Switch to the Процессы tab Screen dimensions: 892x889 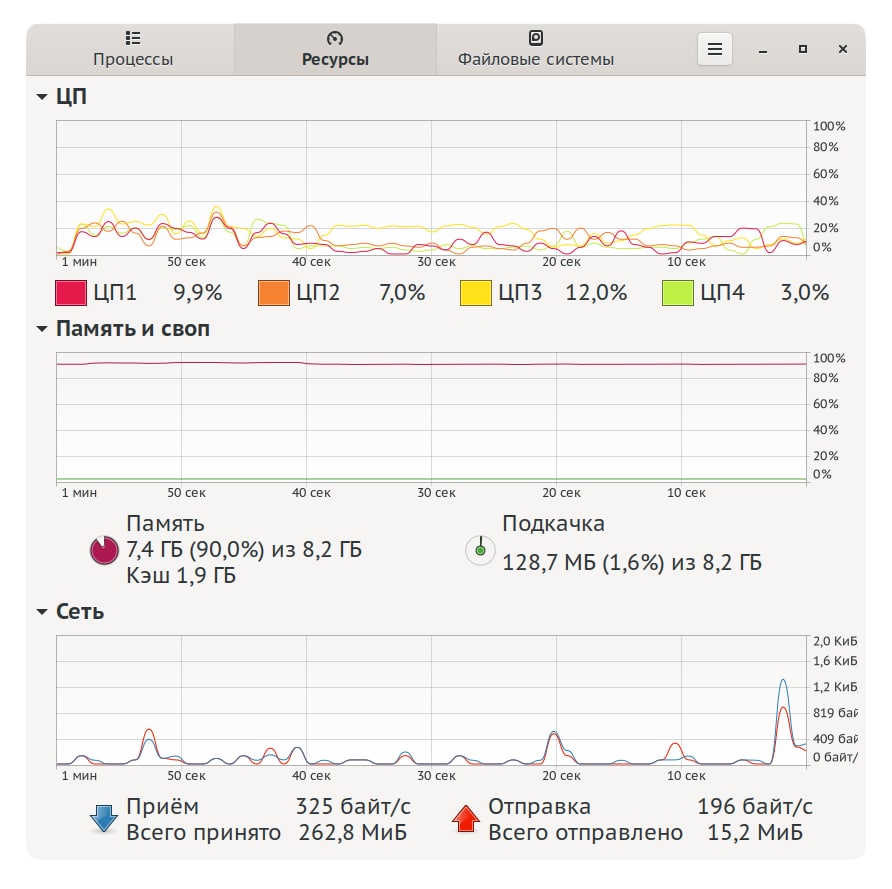click(x=133, y=49)
